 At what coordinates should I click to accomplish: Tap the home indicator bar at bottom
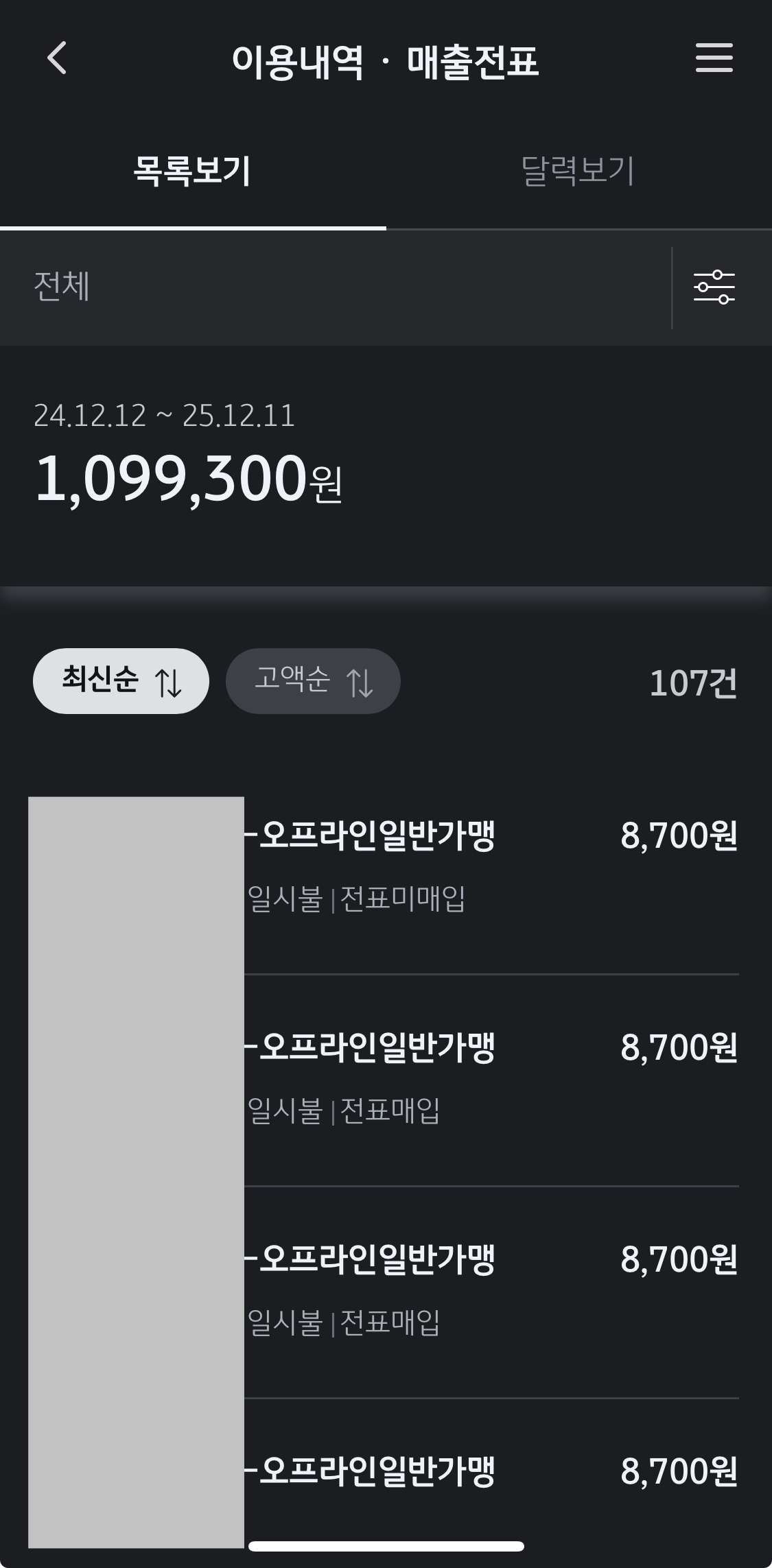click(386, 1547)
